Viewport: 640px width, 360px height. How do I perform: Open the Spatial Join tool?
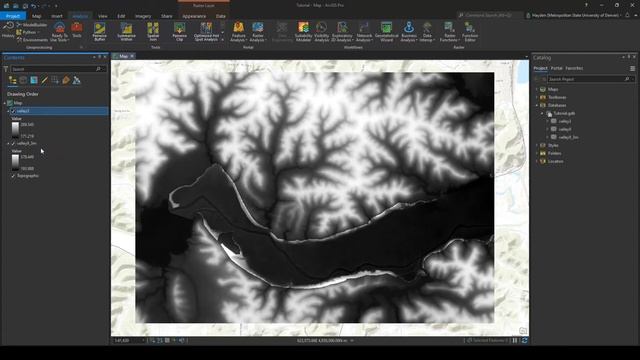click(153, 32)
